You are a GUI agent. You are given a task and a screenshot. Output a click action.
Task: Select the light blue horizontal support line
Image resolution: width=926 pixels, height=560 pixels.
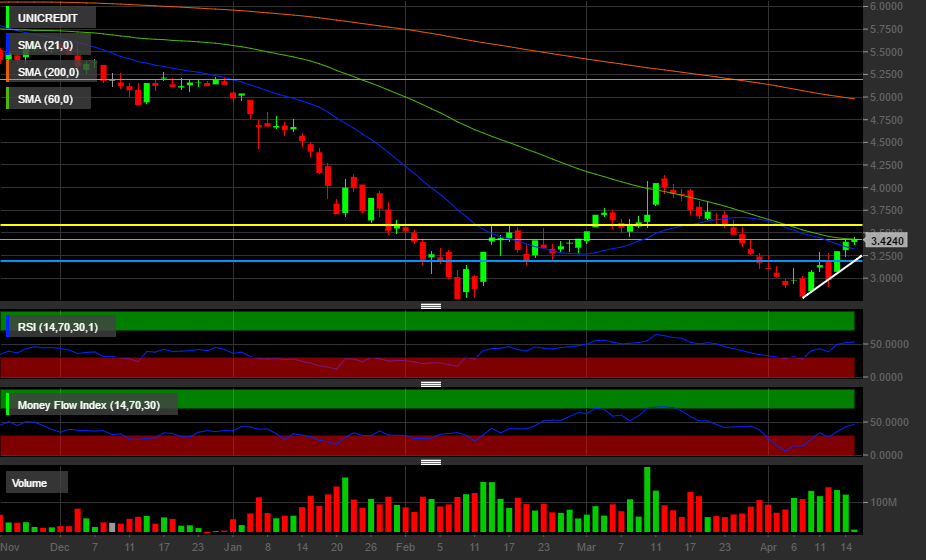tap(300, 260)
